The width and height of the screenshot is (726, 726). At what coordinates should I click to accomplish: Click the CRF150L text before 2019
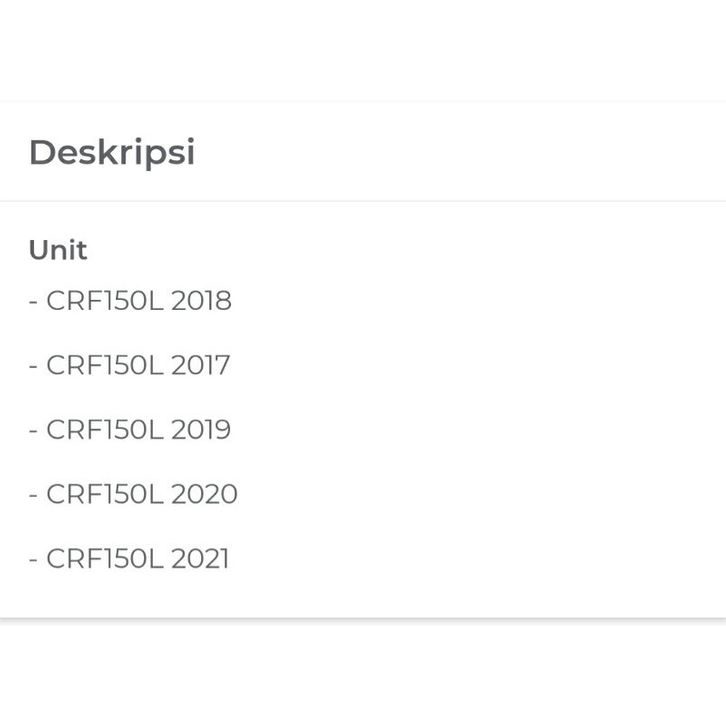point(104,430)
